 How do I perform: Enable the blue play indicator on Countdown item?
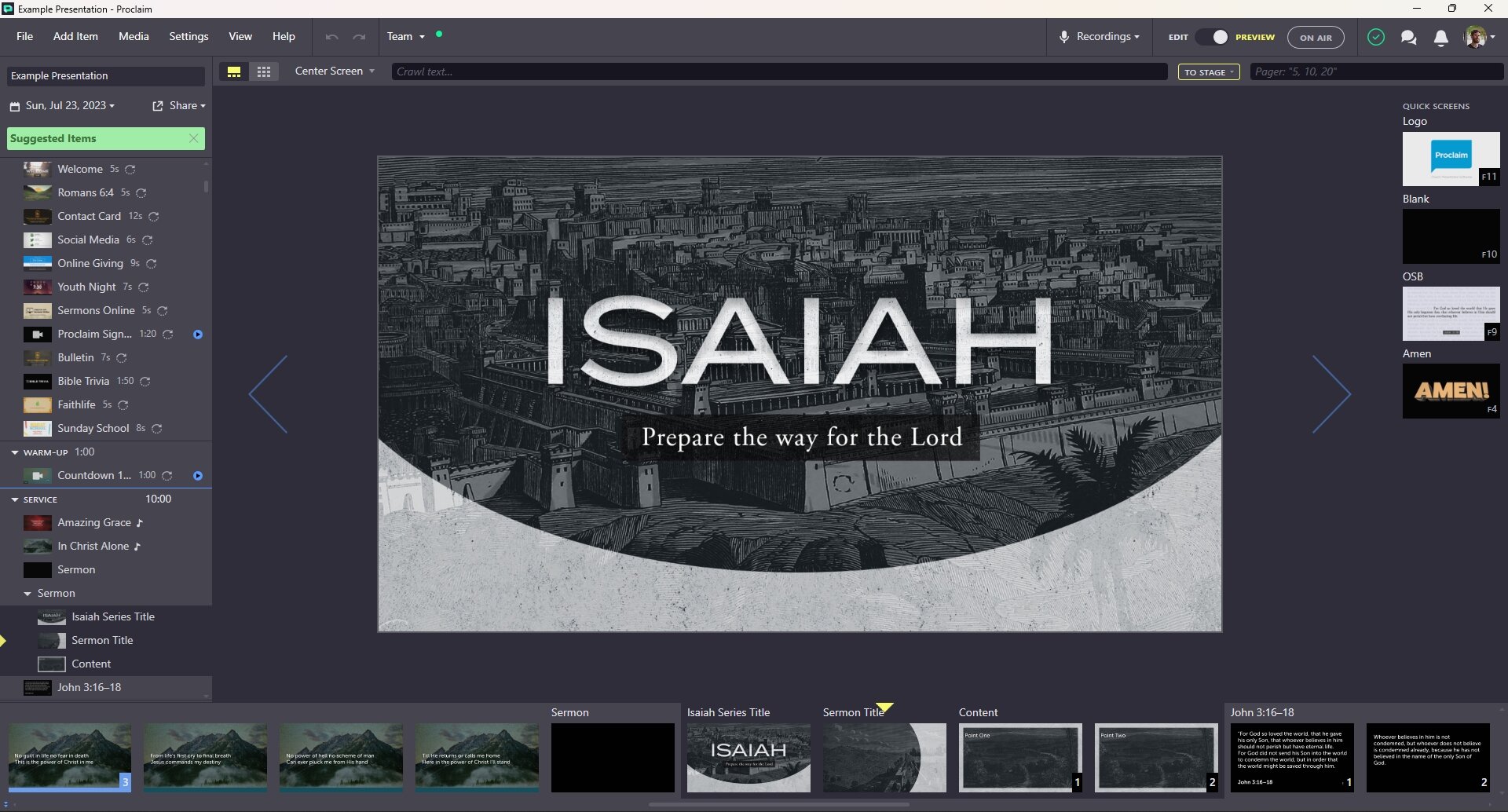click(x=198, y=476)
